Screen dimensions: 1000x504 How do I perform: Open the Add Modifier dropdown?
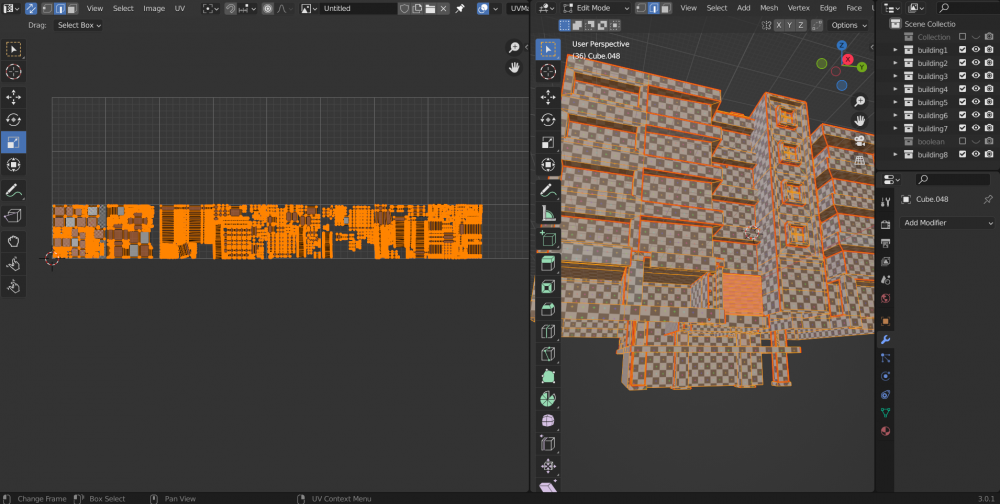948,223
